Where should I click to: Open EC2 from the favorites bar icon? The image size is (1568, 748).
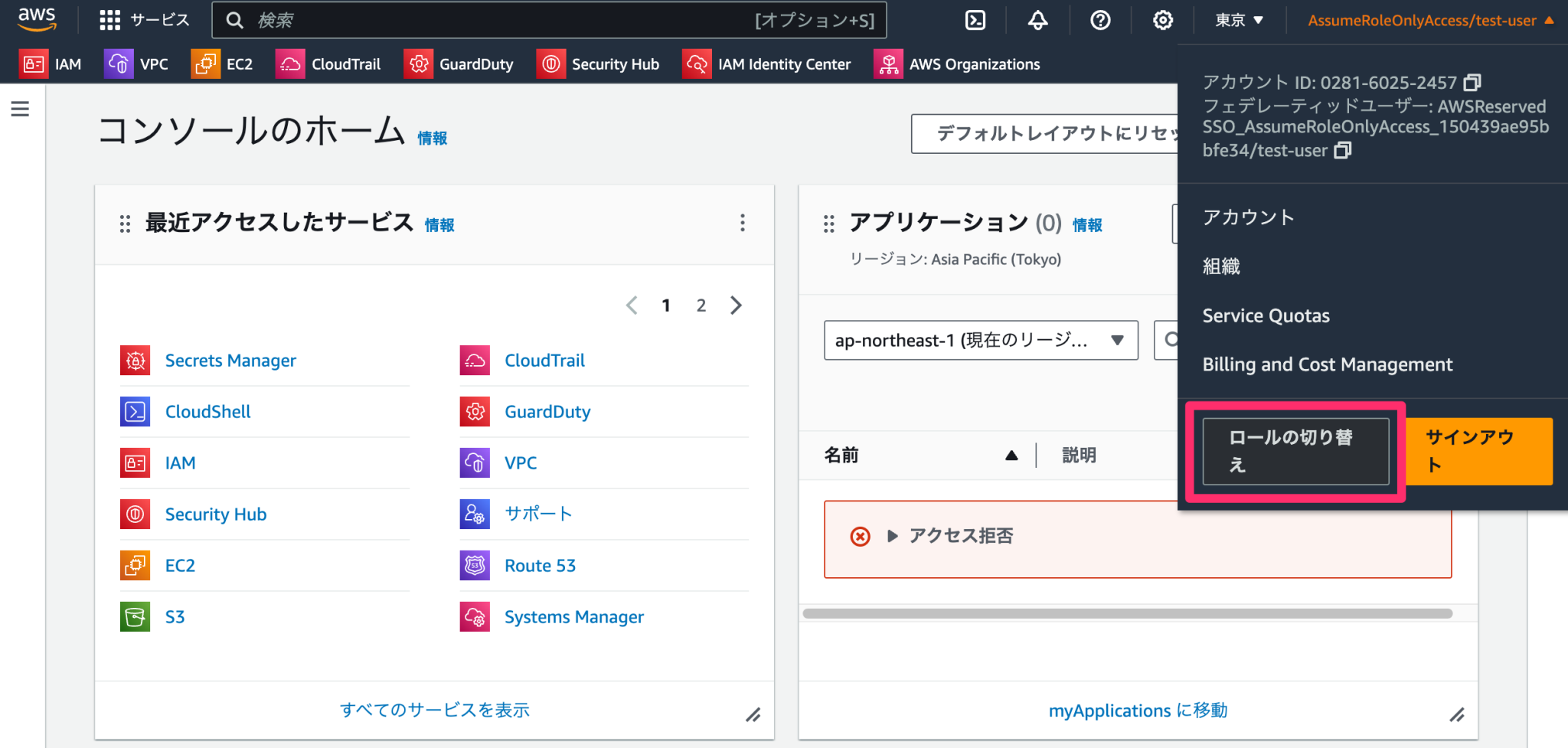tap(205, 64)
